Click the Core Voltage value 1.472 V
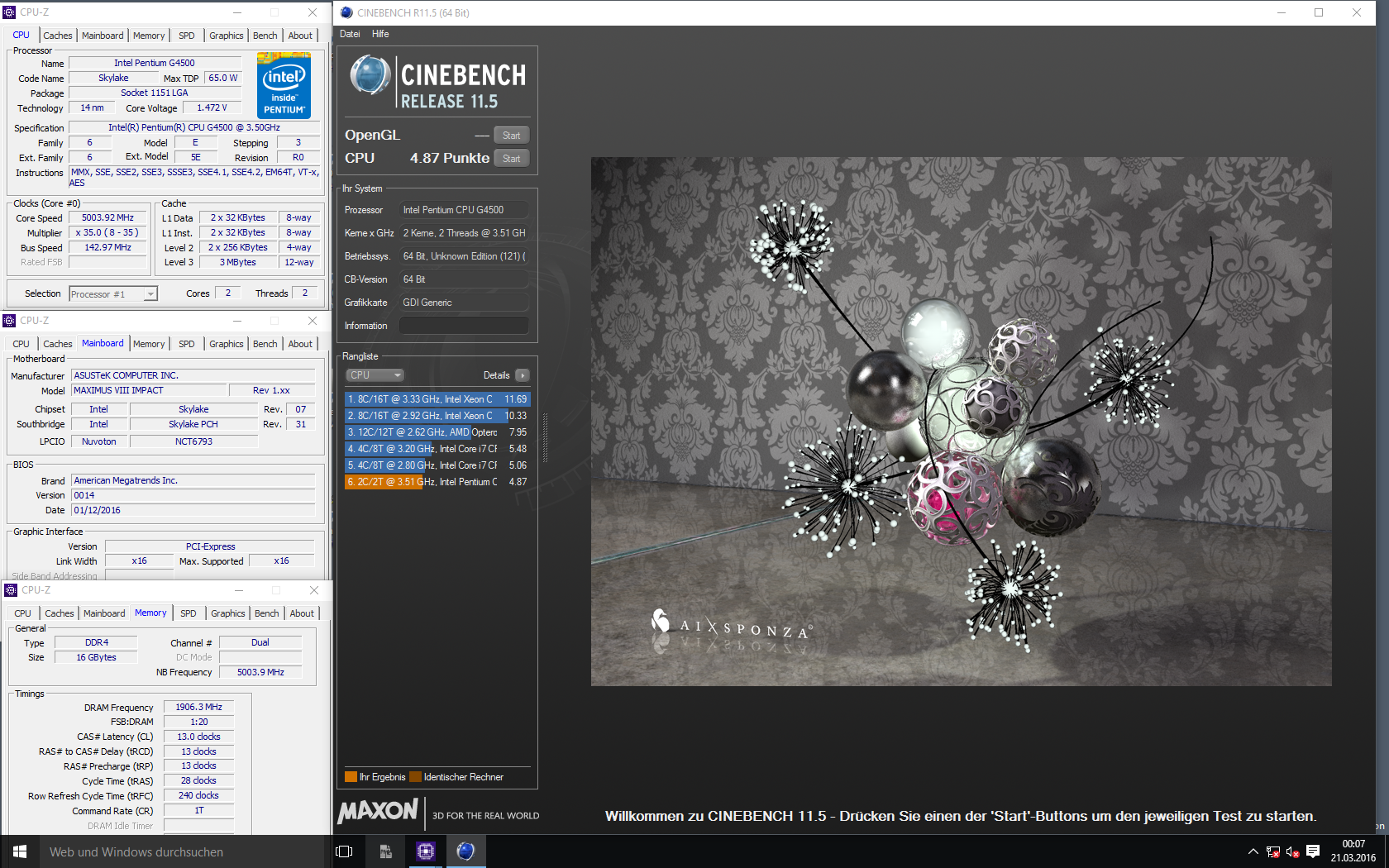Viewport: 1389px width, 868px height. (212, 108)
